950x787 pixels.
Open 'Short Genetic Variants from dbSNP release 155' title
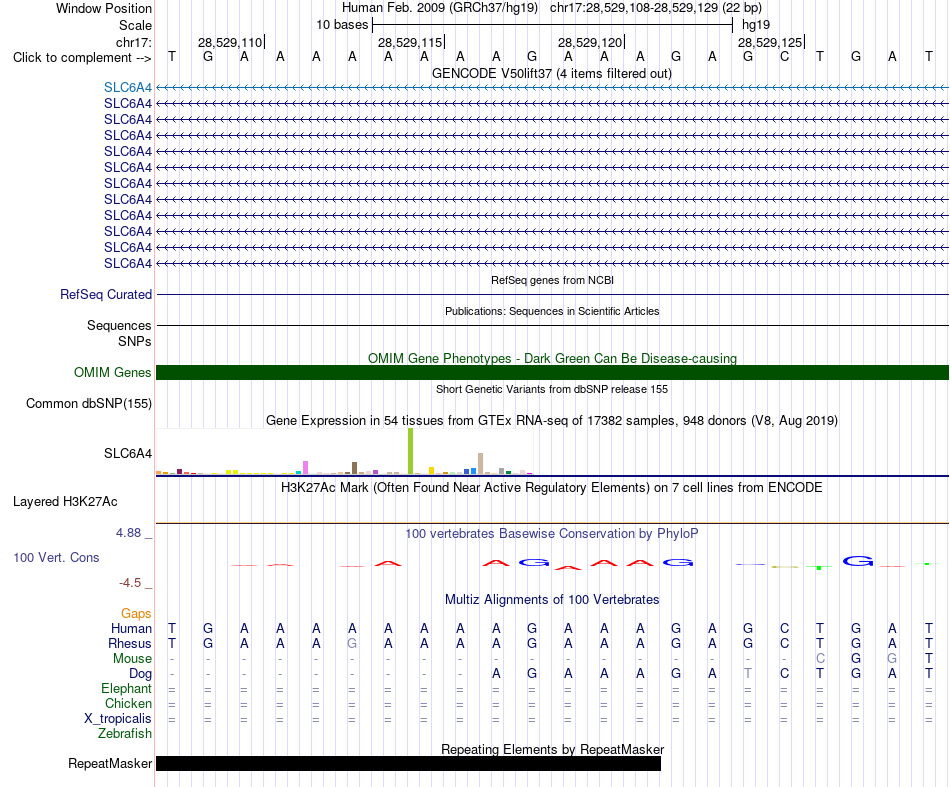(x=552, y=390)
